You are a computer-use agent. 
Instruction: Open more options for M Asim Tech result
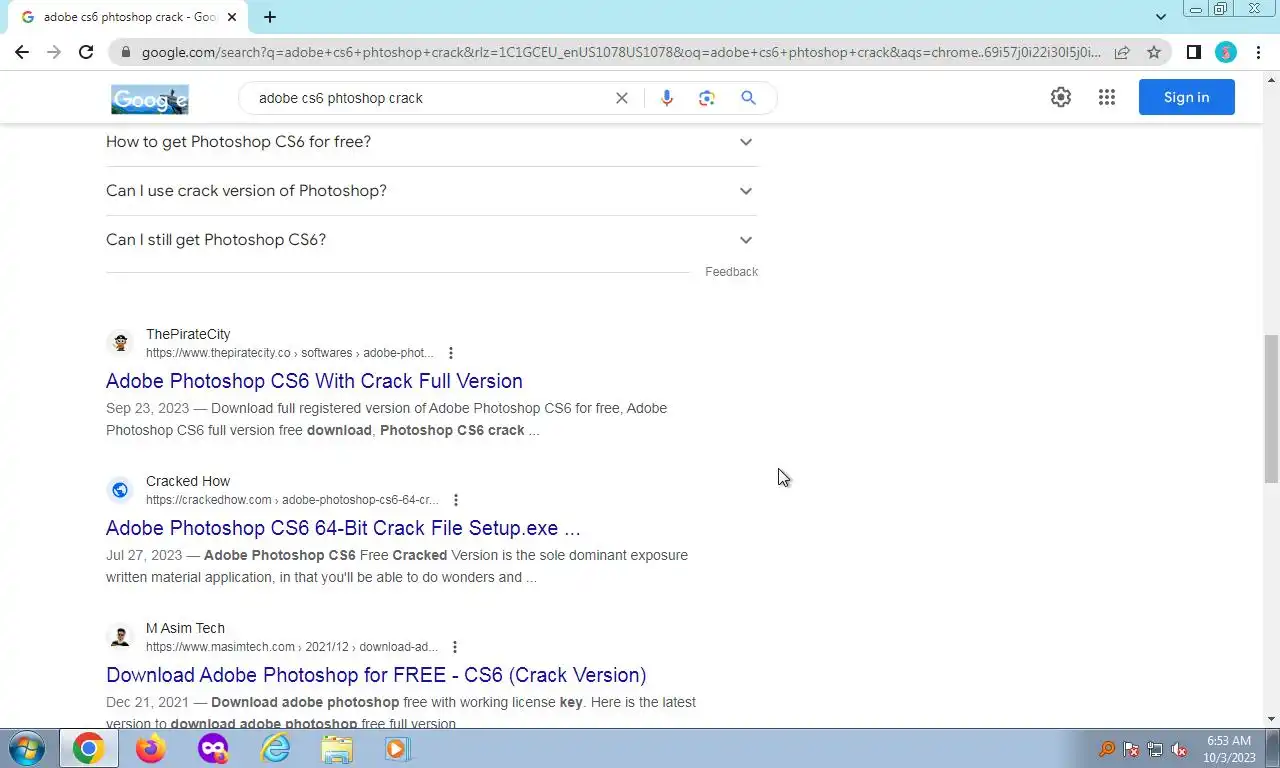[455, 647]
